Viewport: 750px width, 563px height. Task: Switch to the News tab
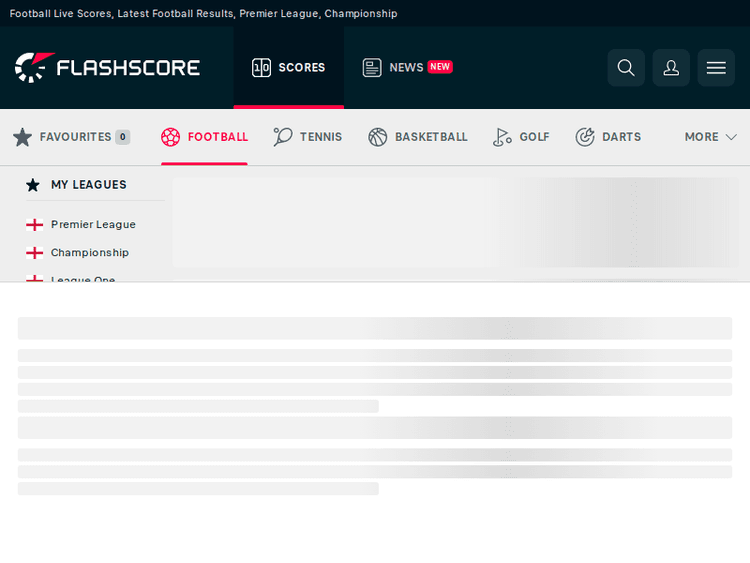coord(407,67)
